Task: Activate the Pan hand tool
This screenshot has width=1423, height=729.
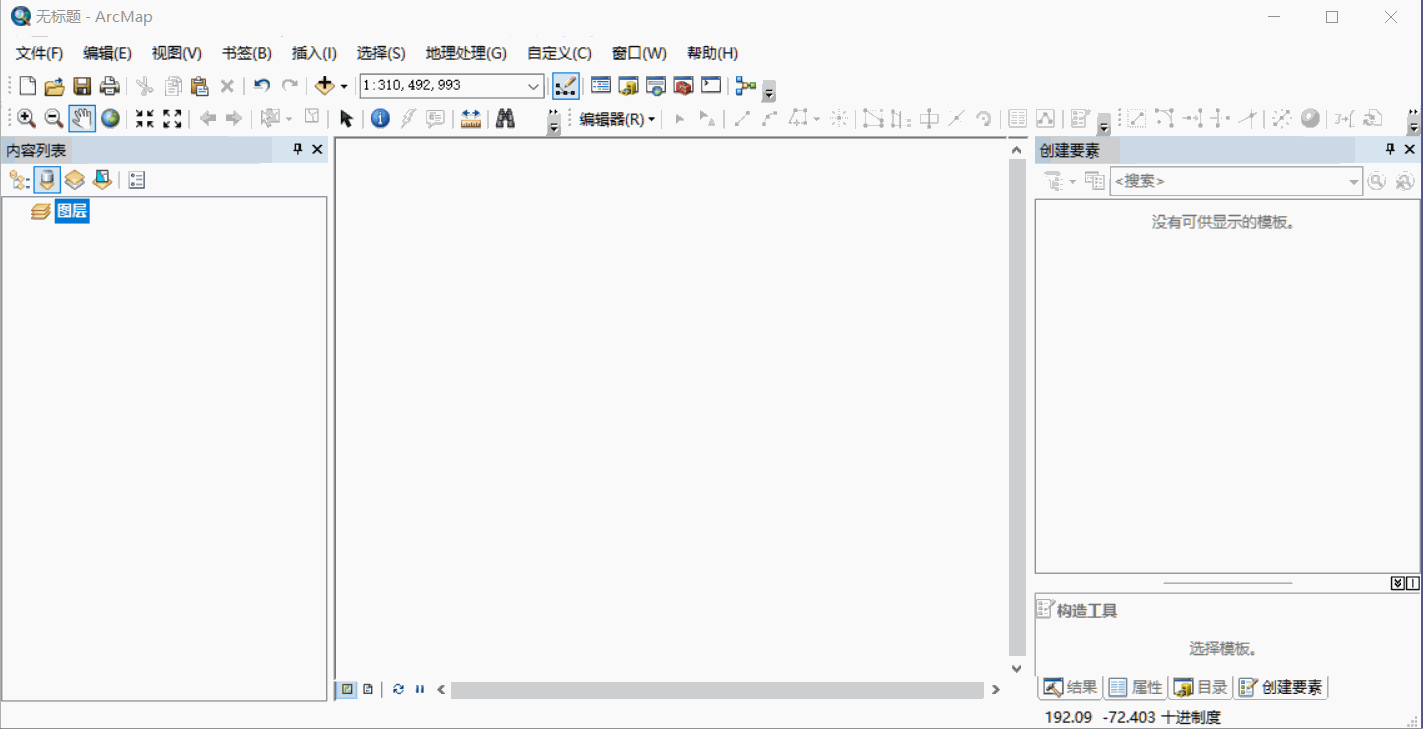Action: pyautogui.click(x=82, y=119)
